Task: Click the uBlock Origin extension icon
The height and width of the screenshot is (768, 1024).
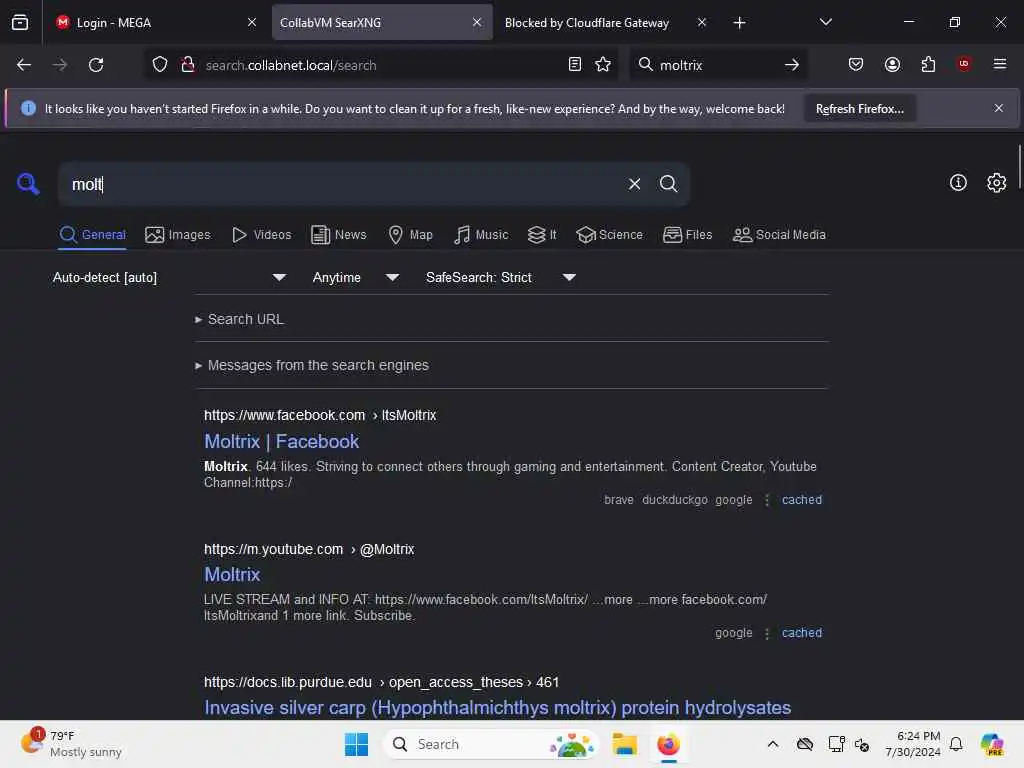Action: (x=964, y=64)
